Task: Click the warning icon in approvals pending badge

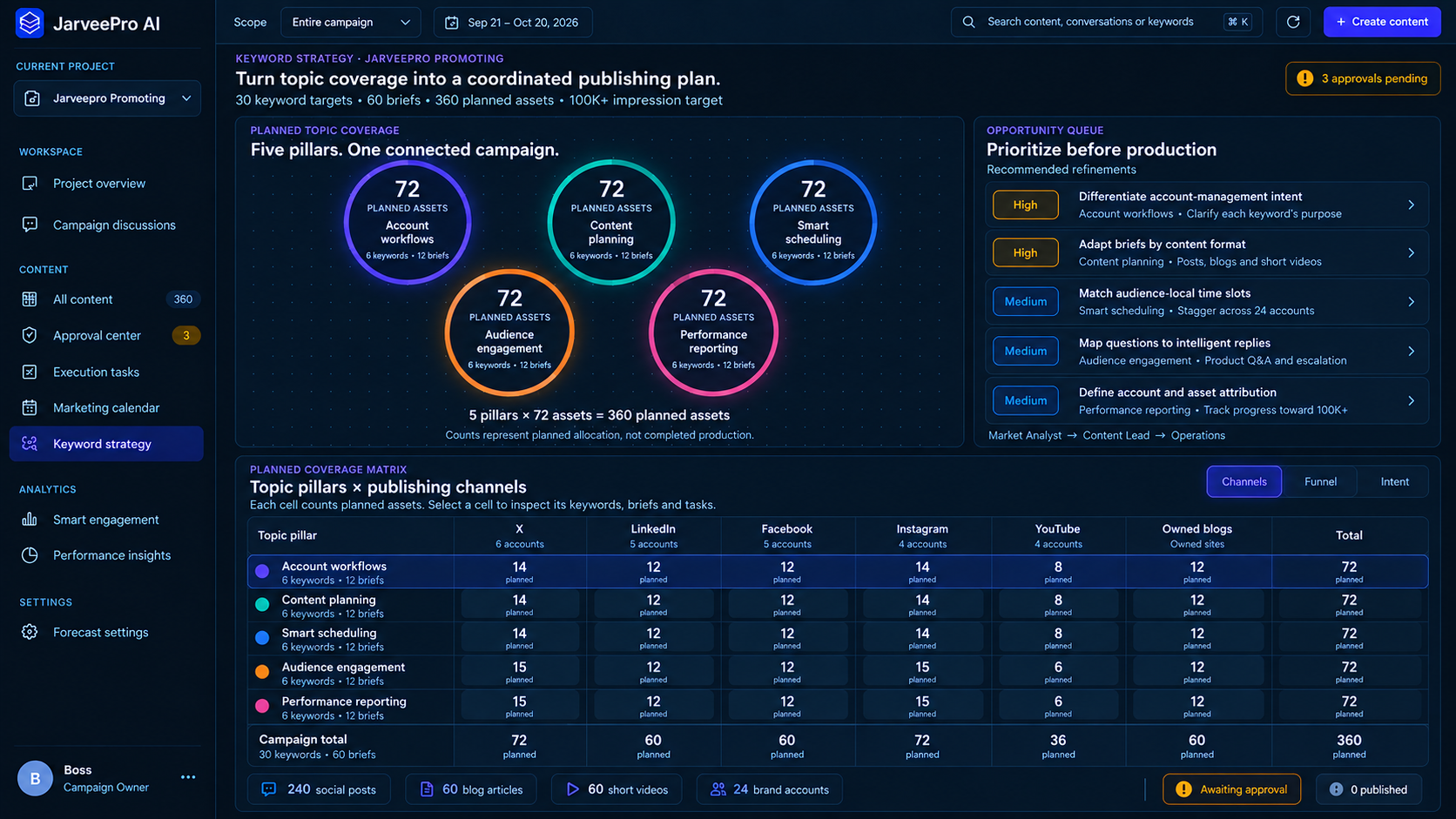Action: click(1304, 78)
